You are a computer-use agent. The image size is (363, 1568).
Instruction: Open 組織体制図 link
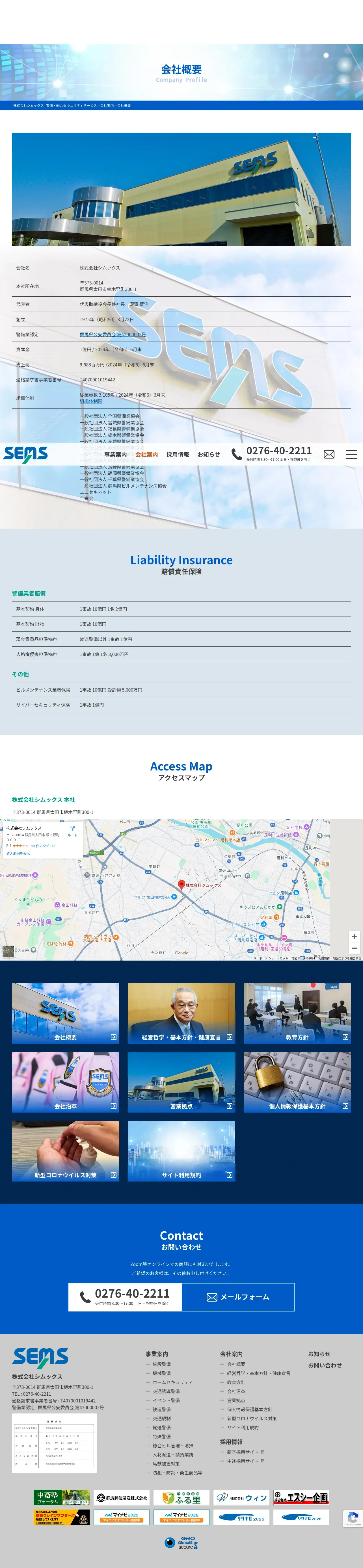tap(91, 401)
